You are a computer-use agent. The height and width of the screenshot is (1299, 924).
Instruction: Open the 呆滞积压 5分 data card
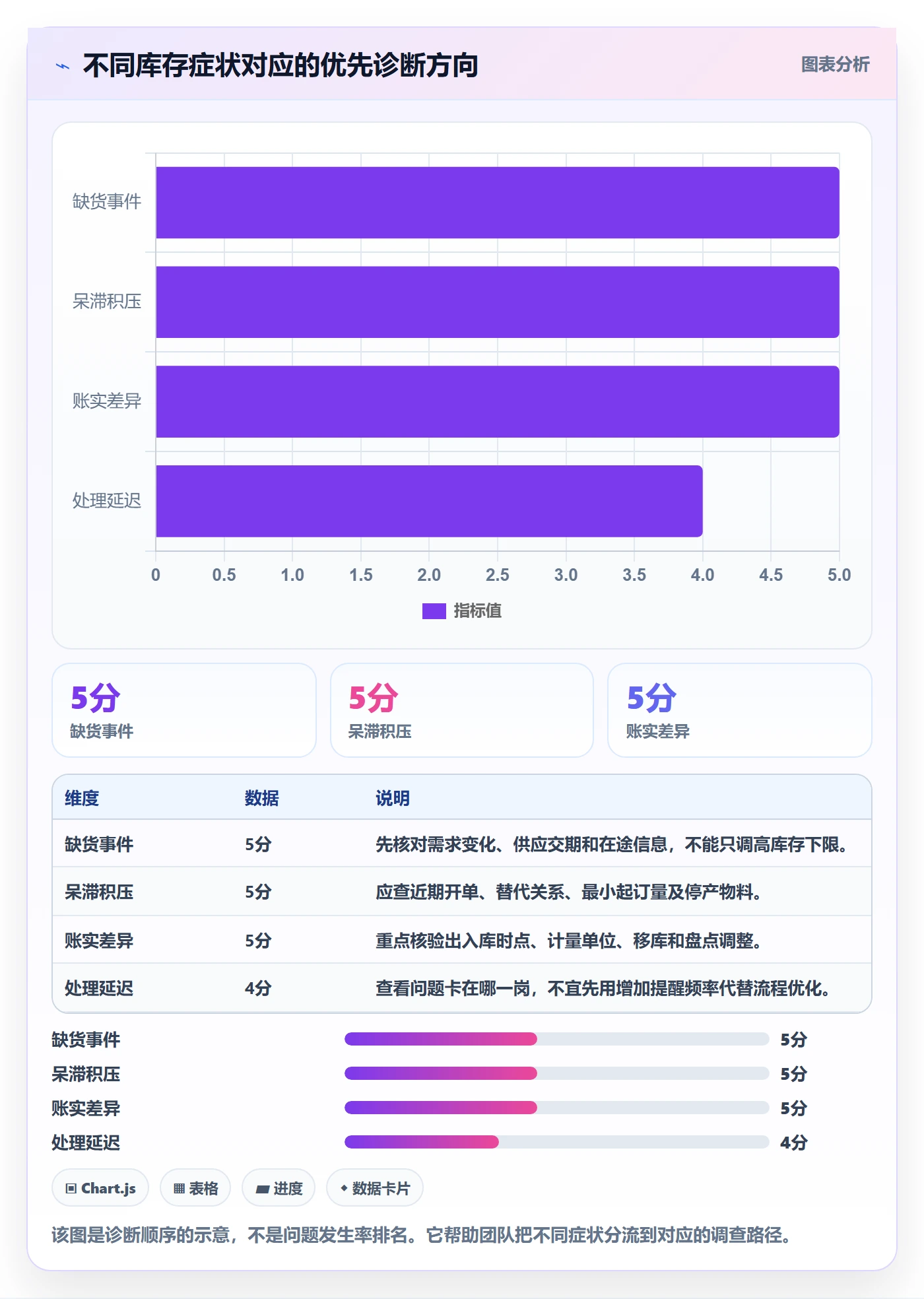click(462, 710)
